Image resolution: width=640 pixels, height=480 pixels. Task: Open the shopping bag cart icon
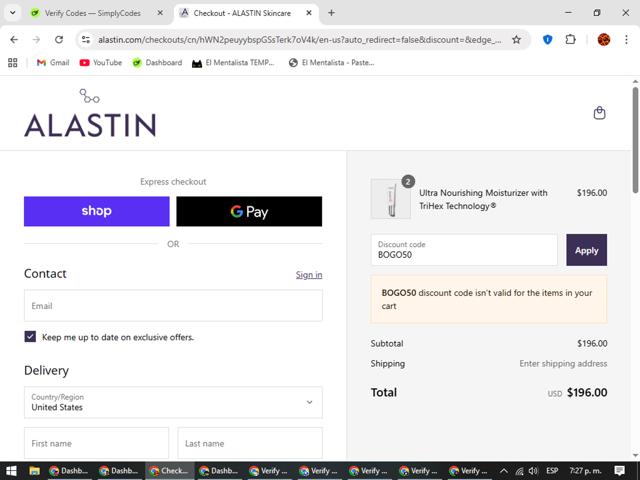[599, 113]
